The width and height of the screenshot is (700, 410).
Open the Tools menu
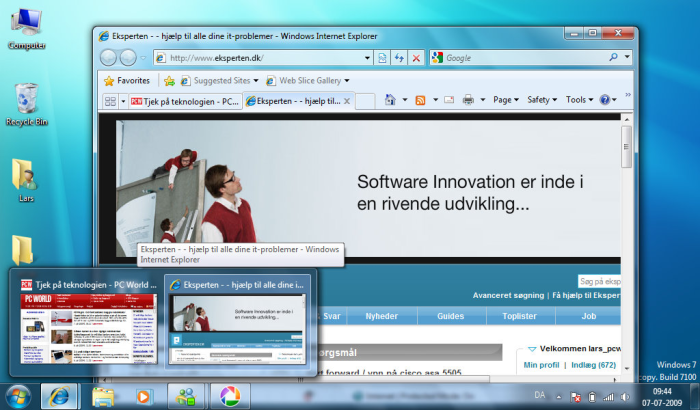pyautogui.click(x=579, y=100)
